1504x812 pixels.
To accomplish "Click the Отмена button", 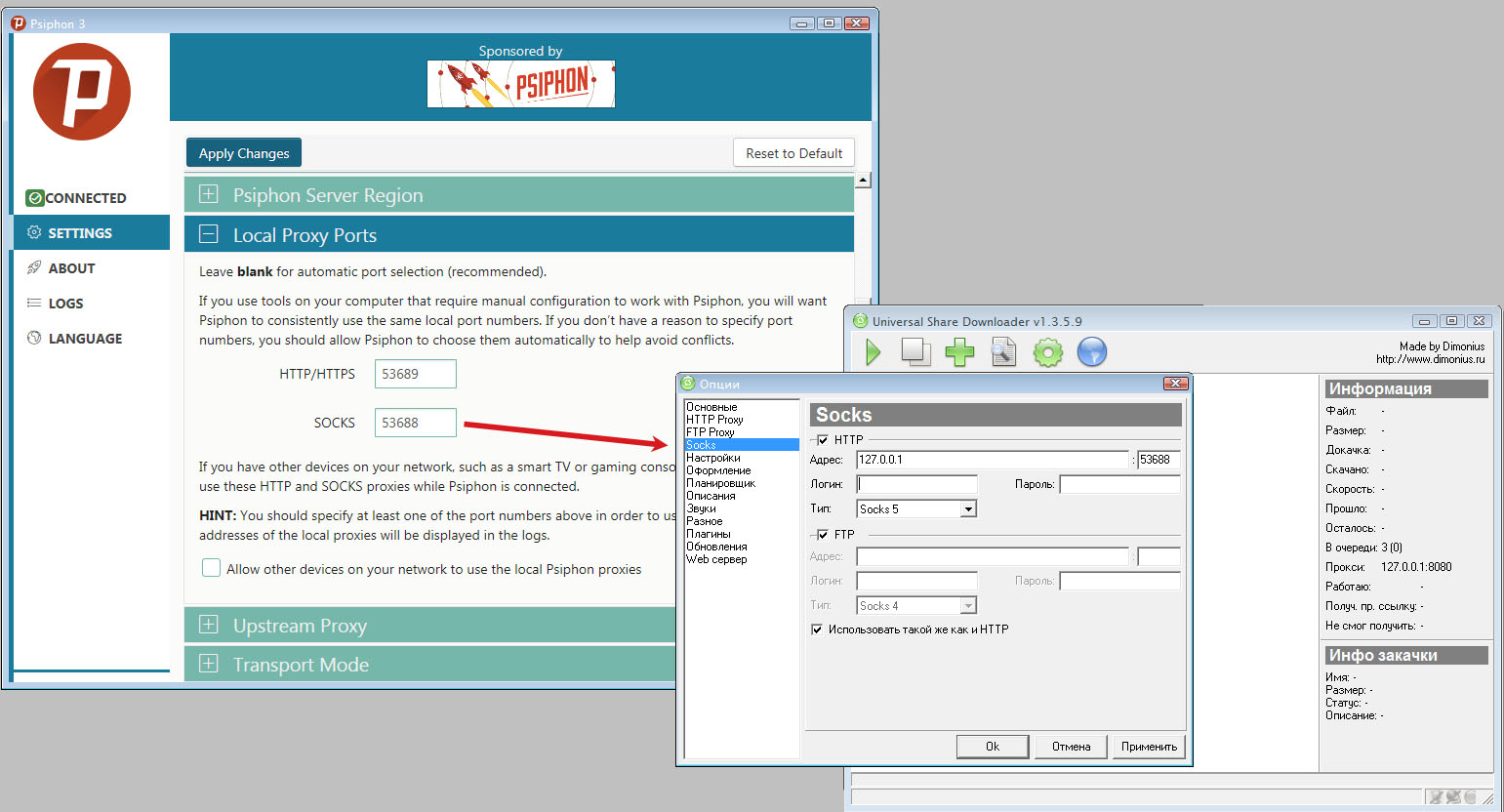I will pyautogui.click(x=1071, y=747).
